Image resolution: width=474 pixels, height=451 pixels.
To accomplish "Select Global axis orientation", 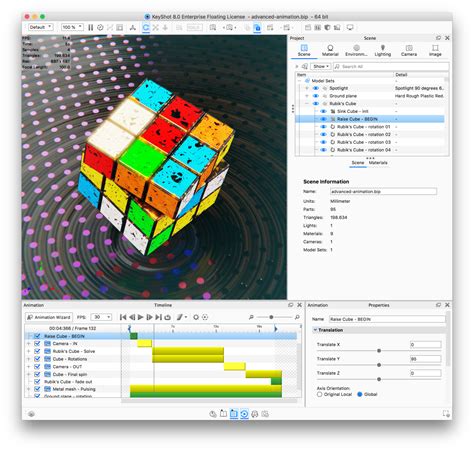I will [x=360, y=394].
